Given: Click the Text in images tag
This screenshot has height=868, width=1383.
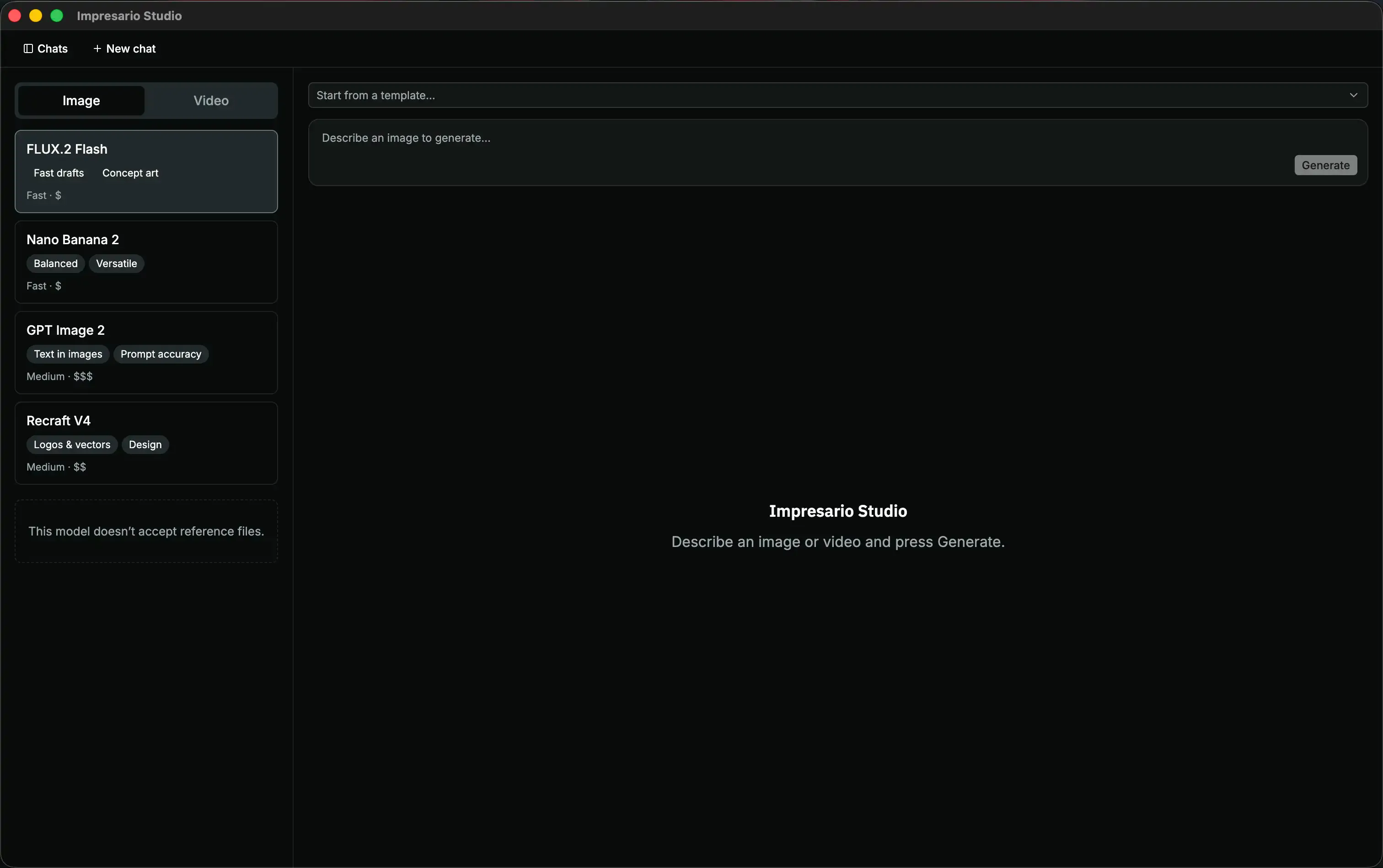Looking at the screenshot, I should pyautogui.click(x=68, y=354).
